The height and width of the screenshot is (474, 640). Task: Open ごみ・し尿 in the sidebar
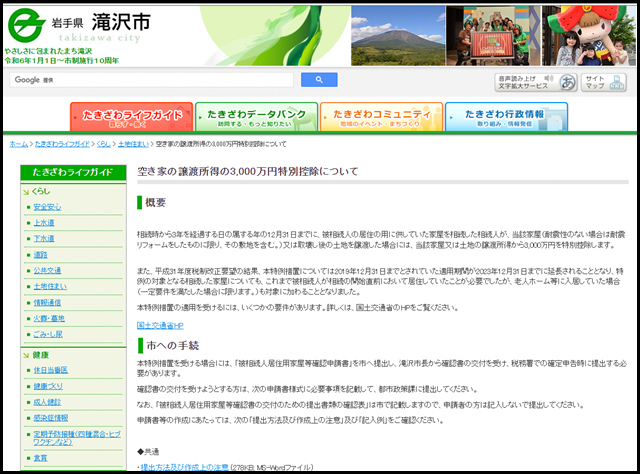(x=48, y=334)
